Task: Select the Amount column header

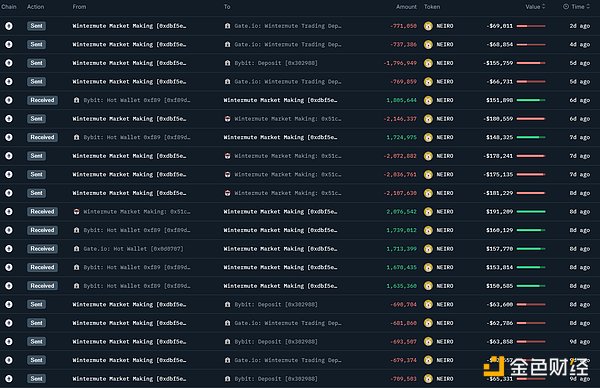Action: pyautogui.click(x=406, y=7)
